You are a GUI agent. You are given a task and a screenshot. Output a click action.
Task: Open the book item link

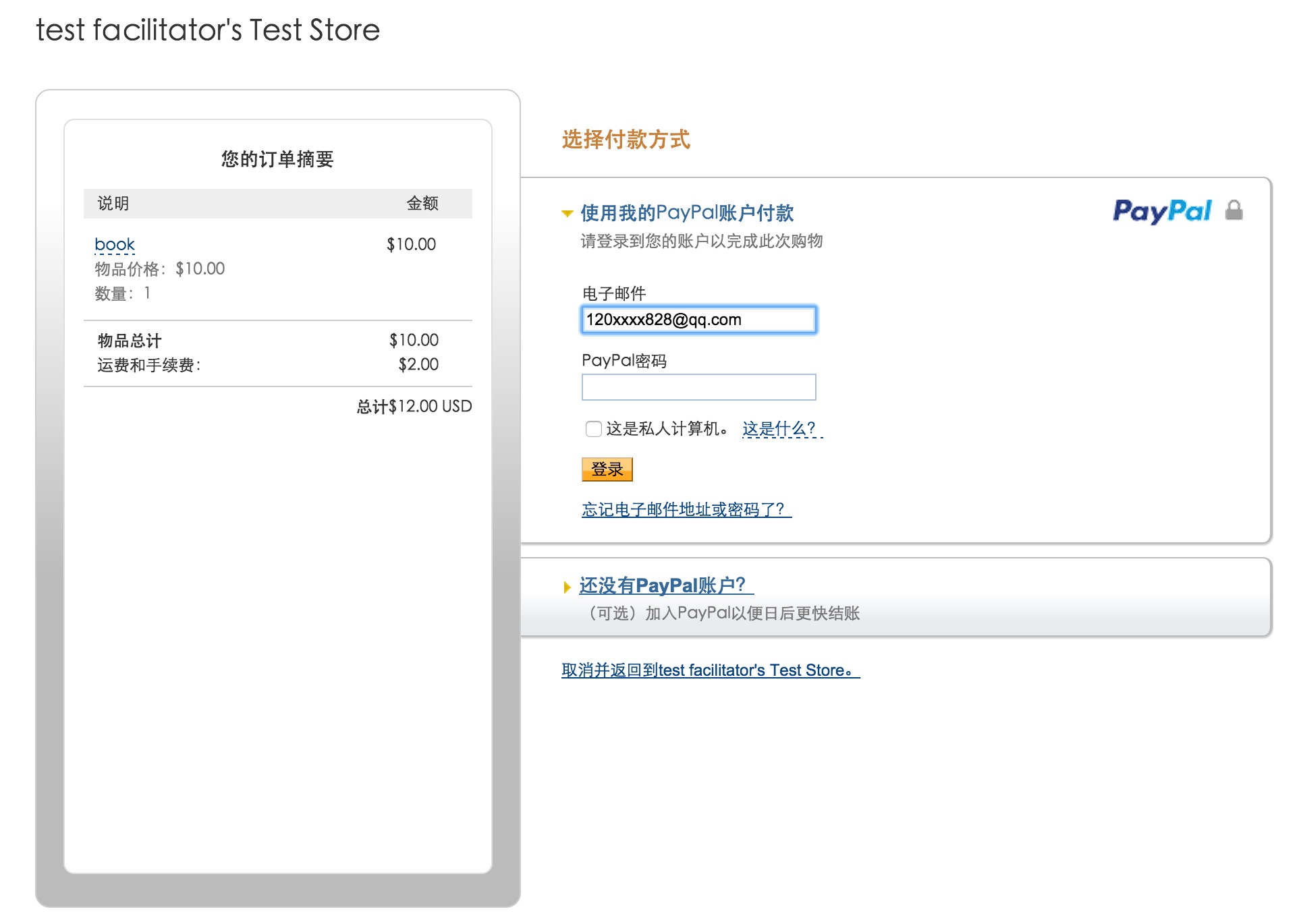pyautogui.click(x=115, y=244)
